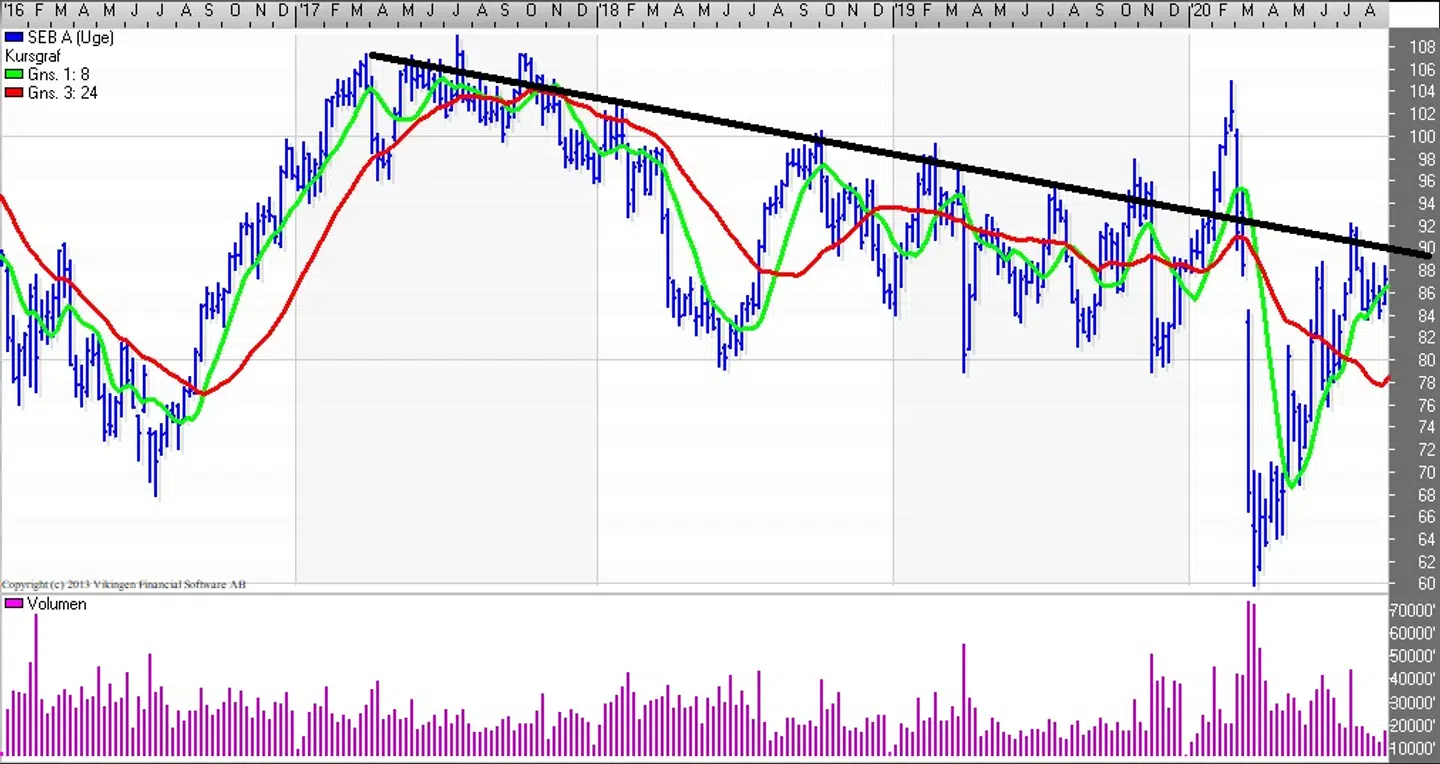Select the '17 year marker on time axis

[310, 10]
